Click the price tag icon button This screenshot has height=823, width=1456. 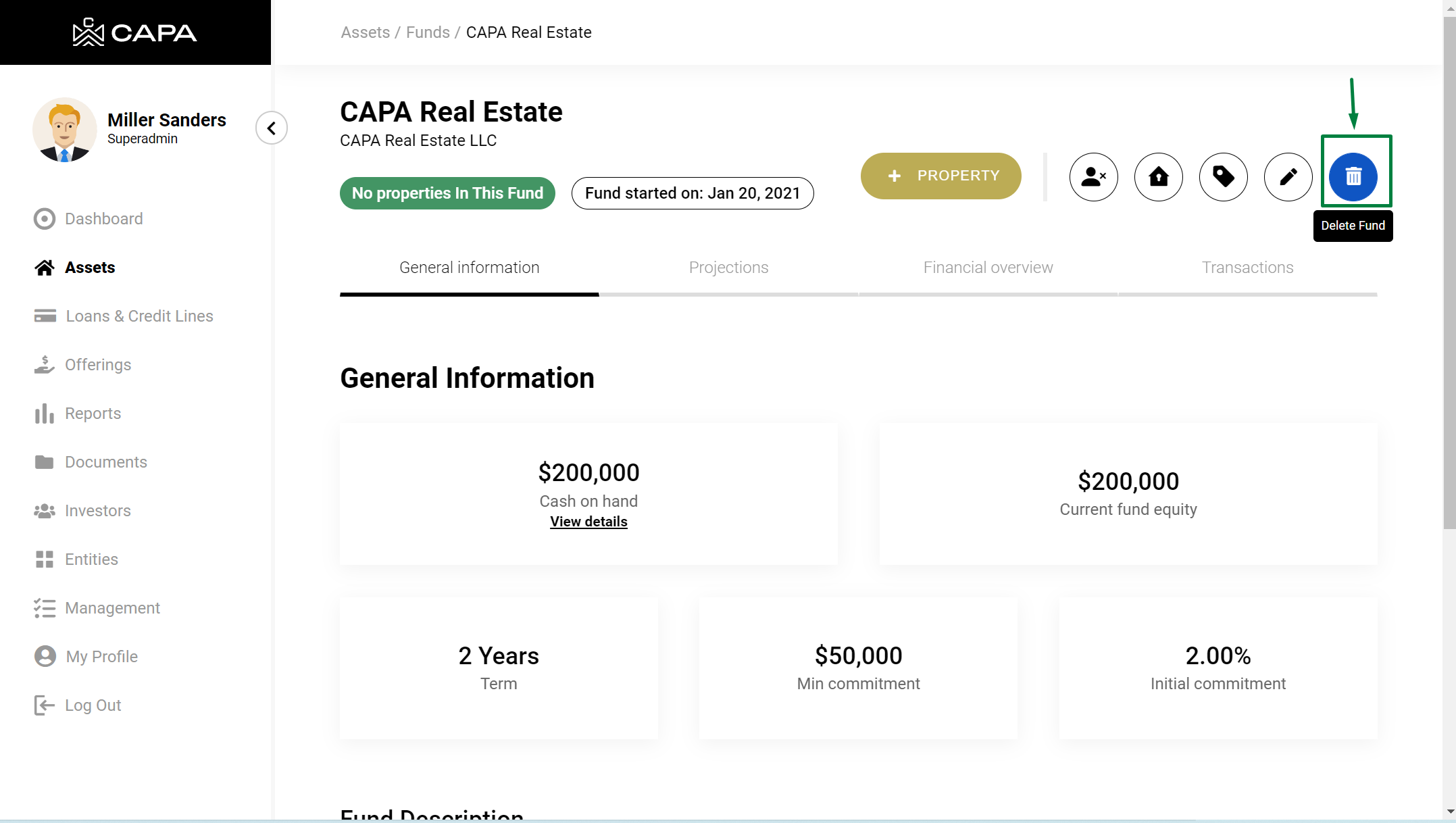tap(1223, 177)
